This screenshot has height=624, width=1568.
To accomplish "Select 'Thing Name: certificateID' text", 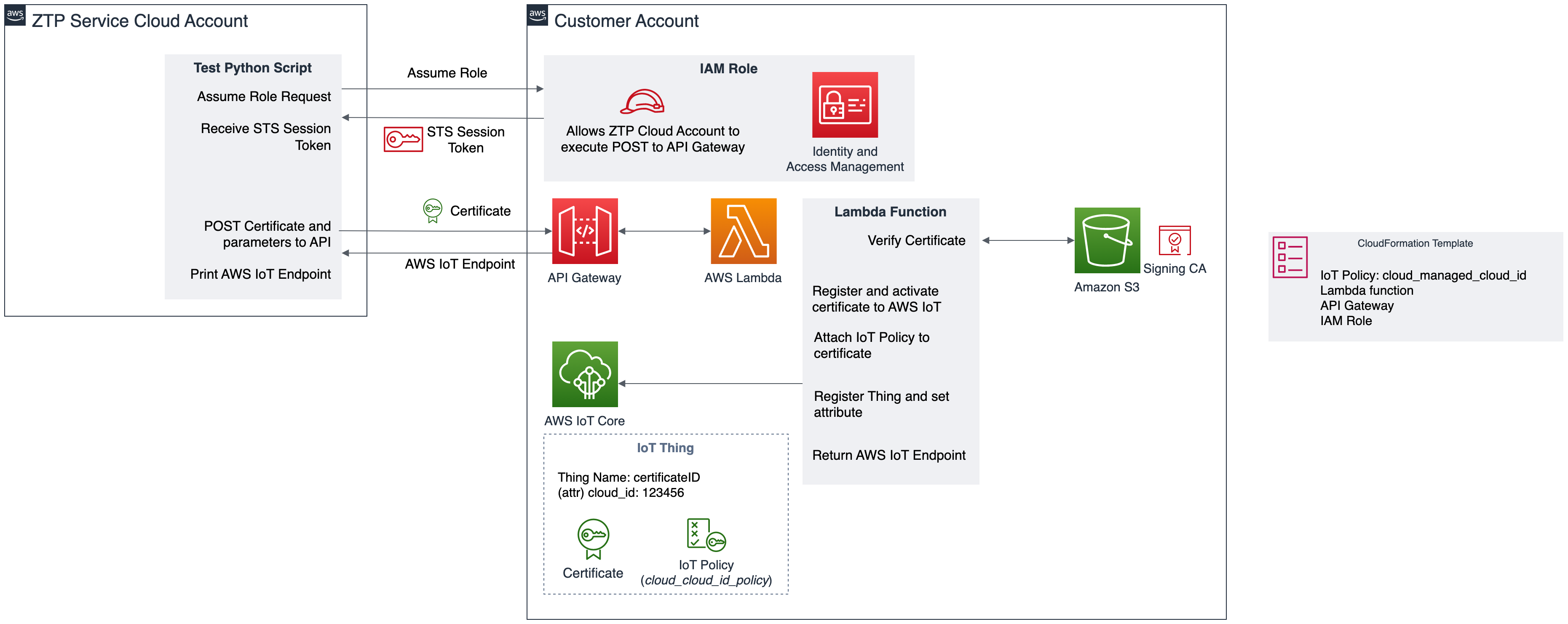I will pos(629,477).
